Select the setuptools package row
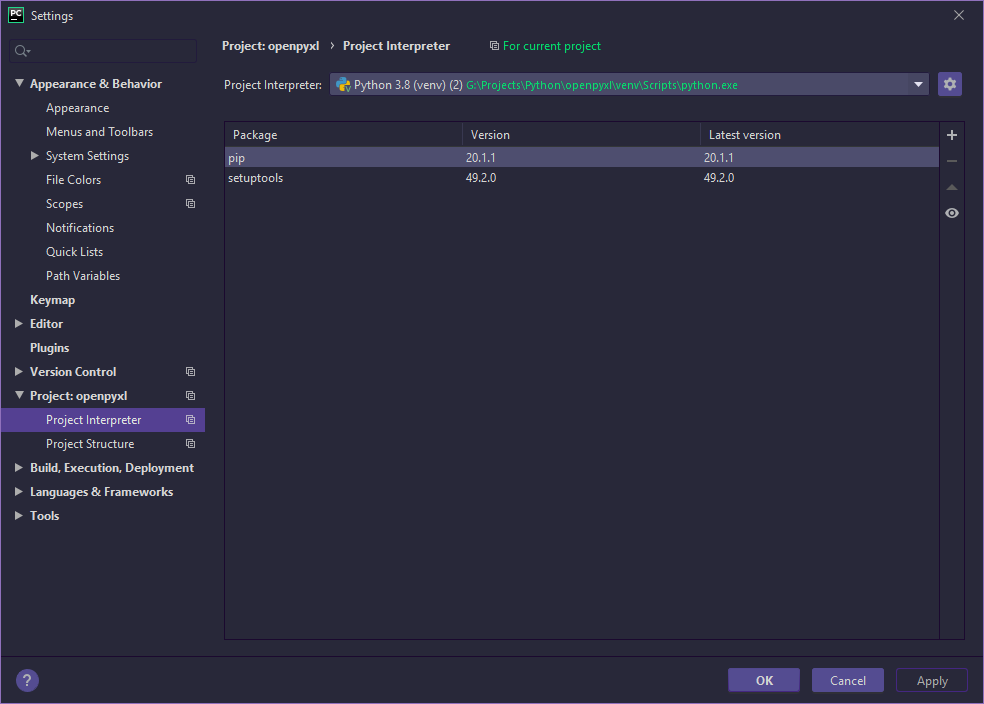Screen dimensions: 984x704 [x=582, y=178]
